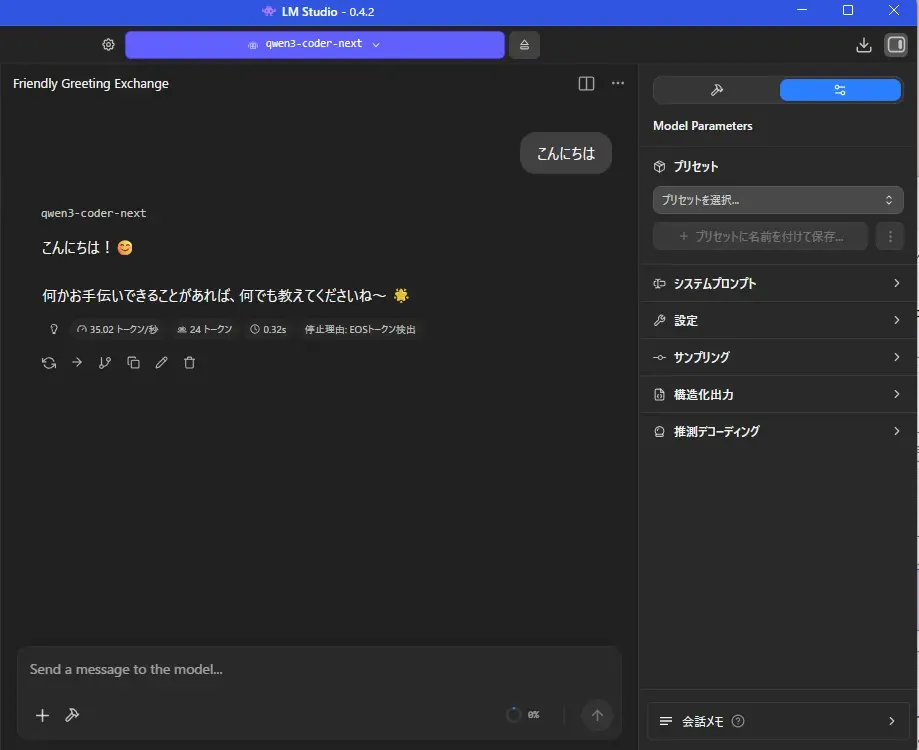Viewport: 919px width, 750px height.
Task: Open the プリセットを選択 dropdown
Action: [778, 200]
